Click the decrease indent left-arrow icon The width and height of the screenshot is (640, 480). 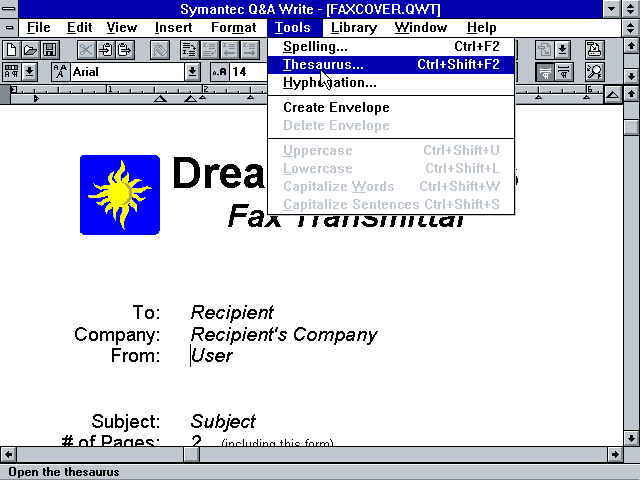229,50
